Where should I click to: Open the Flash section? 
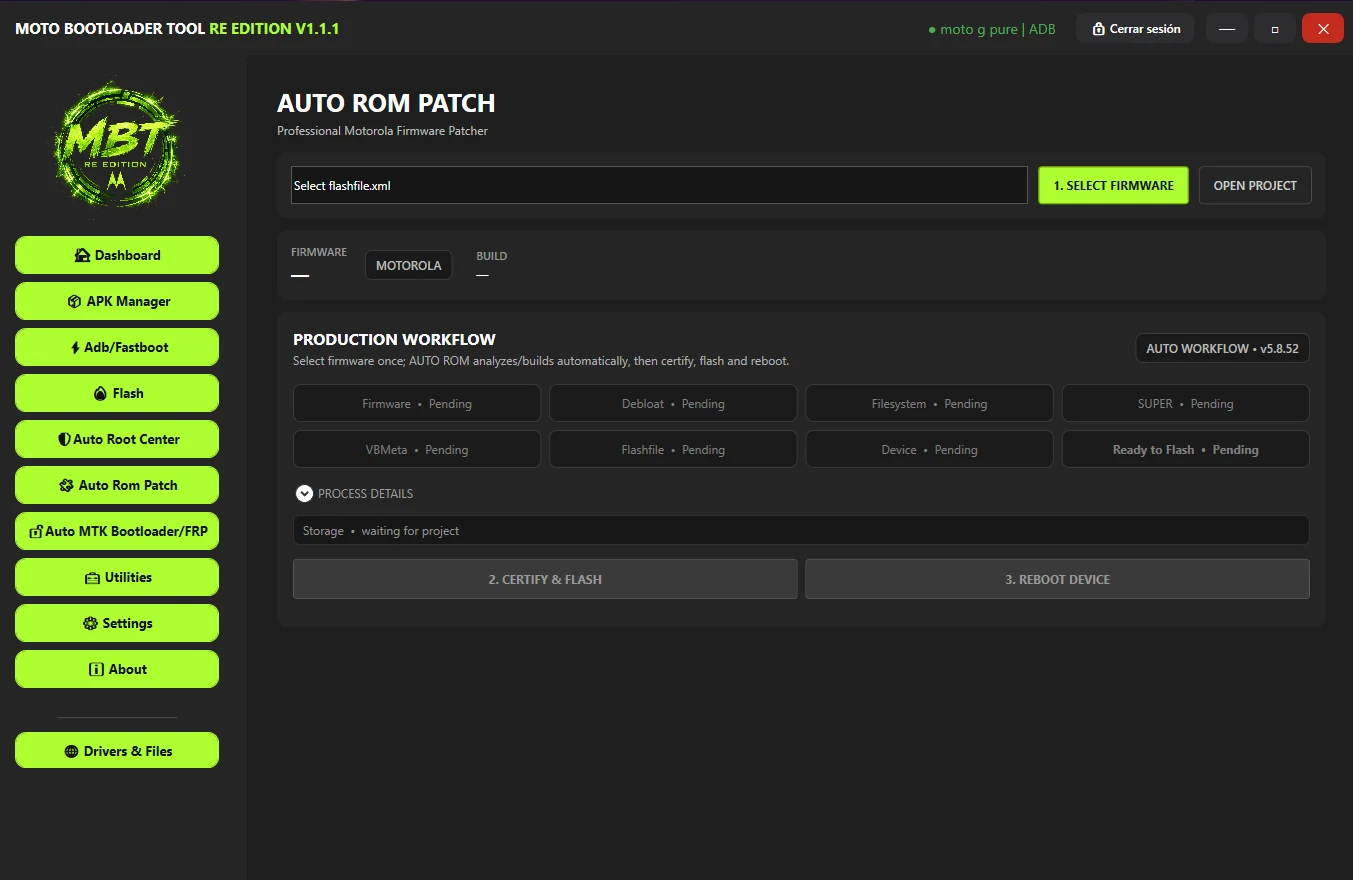pyautogui.click(x=117, y=393)
